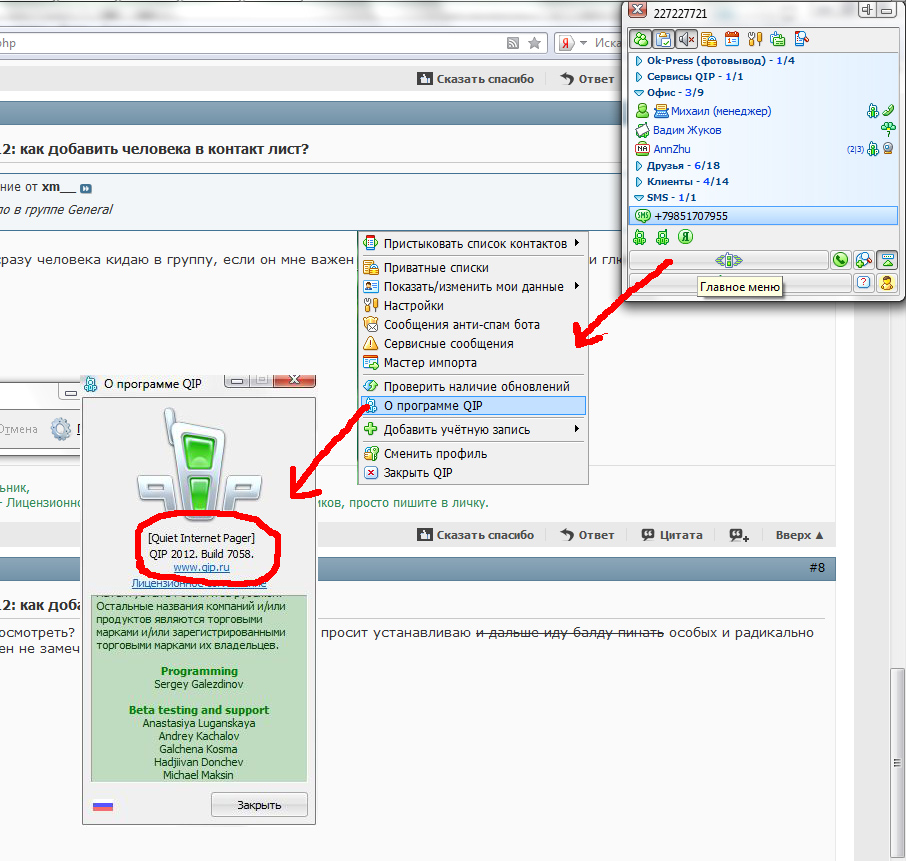Click the multi-quote plus icon
Viewport: 906px width, 861px height.
click(739, 535)
